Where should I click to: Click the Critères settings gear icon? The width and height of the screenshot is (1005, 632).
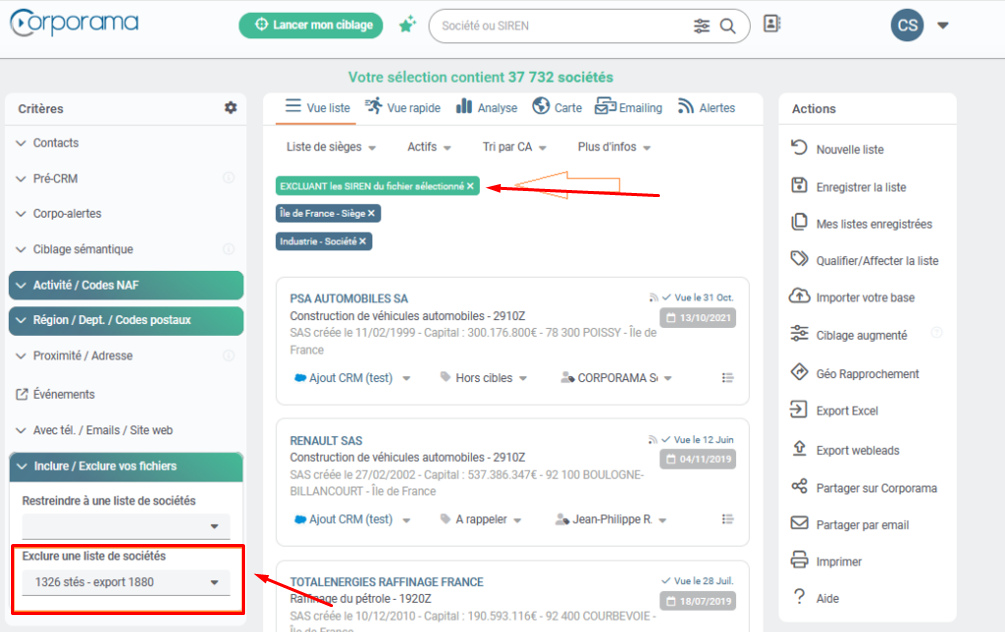tap(231, 108)
